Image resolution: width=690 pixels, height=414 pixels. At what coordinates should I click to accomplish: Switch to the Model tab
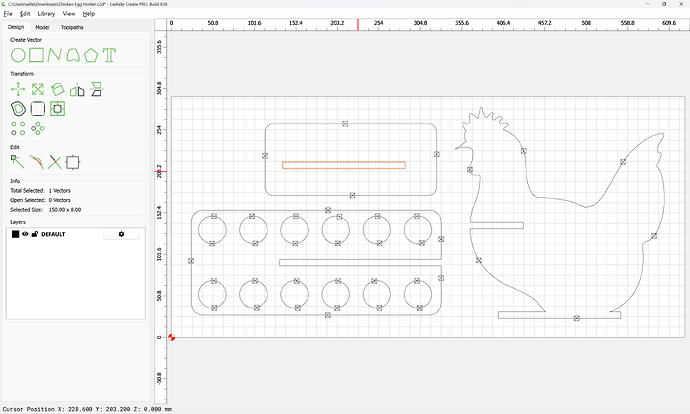pos(42,27)
